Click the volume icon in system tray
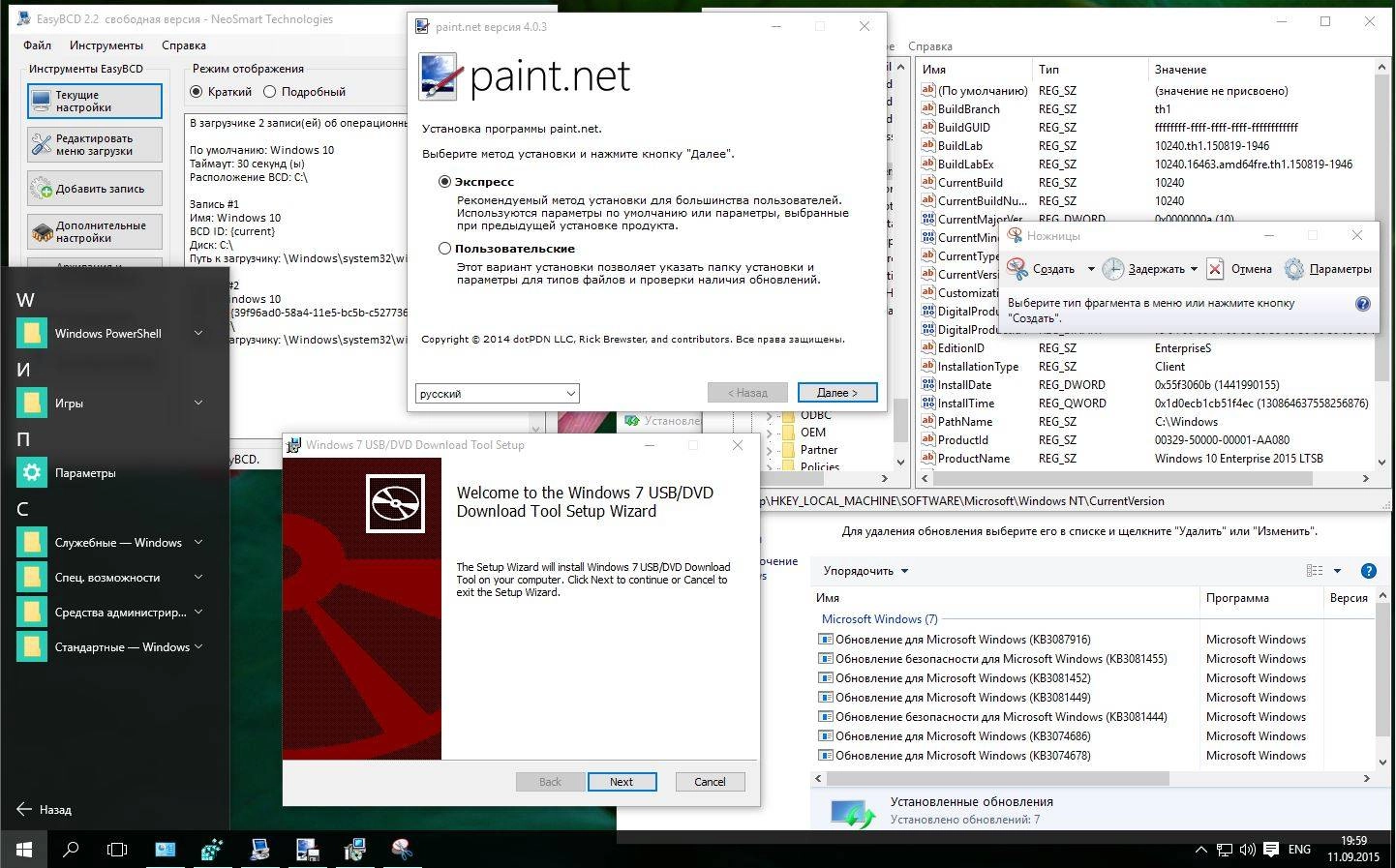 click(1247, 850)
